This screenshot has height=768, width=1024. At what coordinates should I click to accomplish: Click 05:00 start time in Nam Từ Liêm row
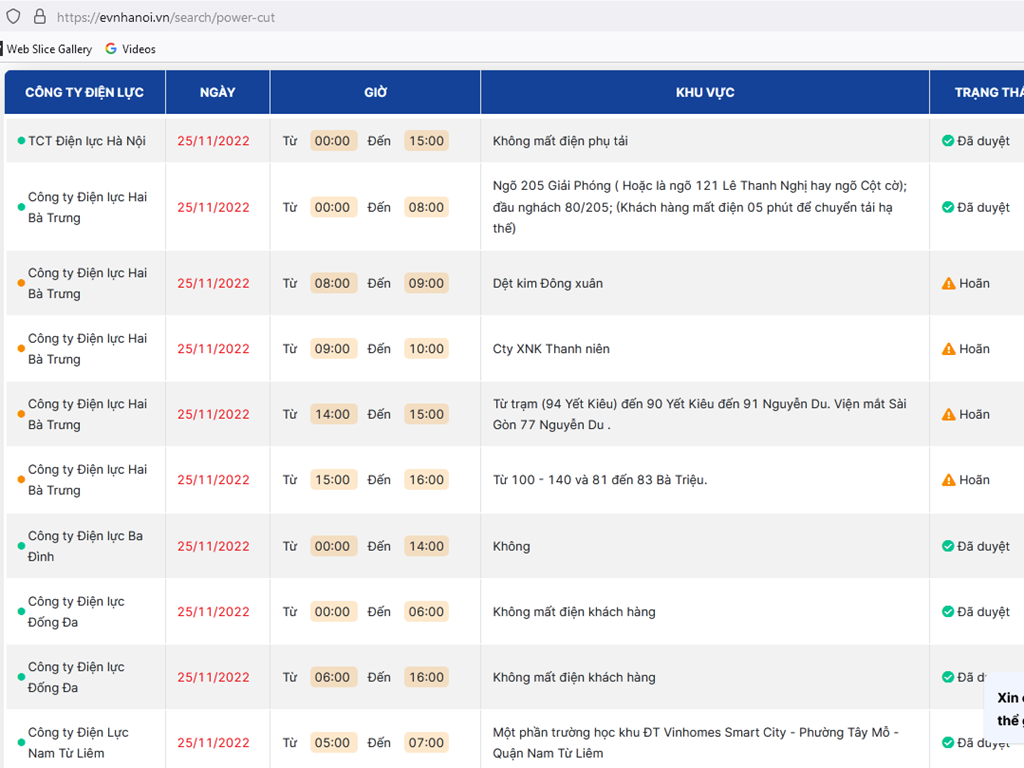click(x=332, y=743)
